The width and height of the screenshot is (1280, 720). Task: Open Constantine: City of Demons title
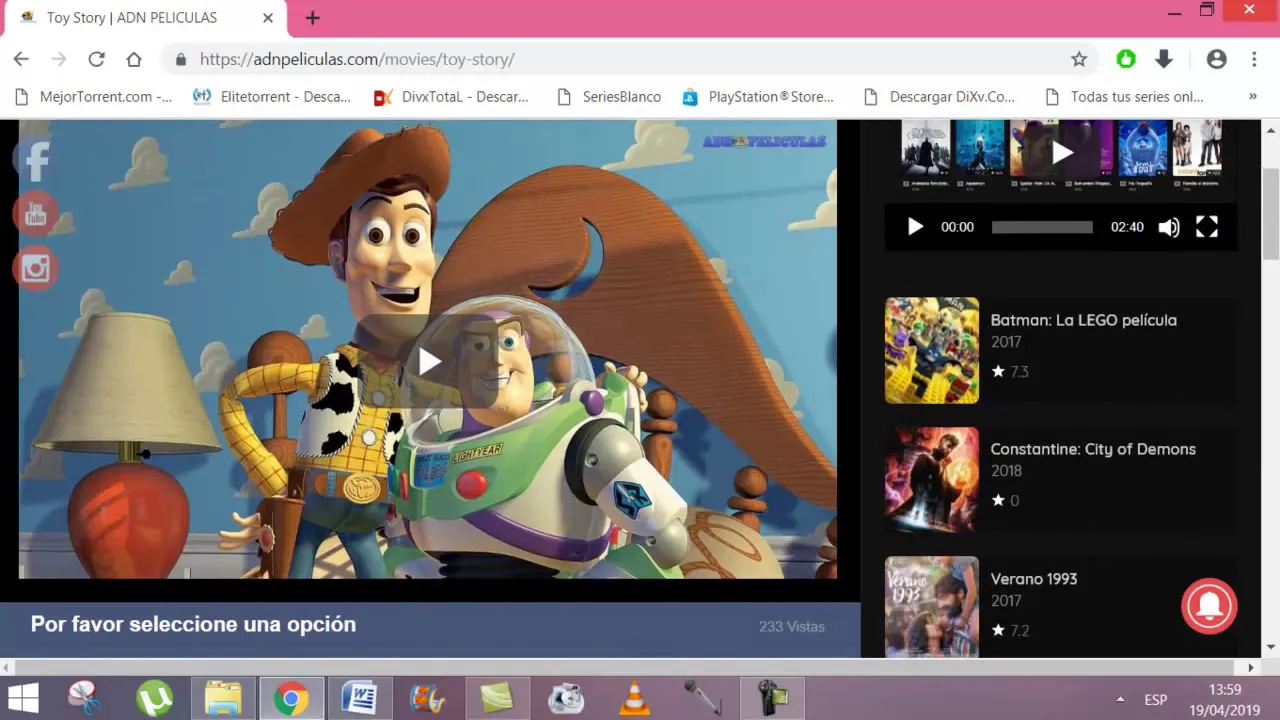(x=1093, y=449)
